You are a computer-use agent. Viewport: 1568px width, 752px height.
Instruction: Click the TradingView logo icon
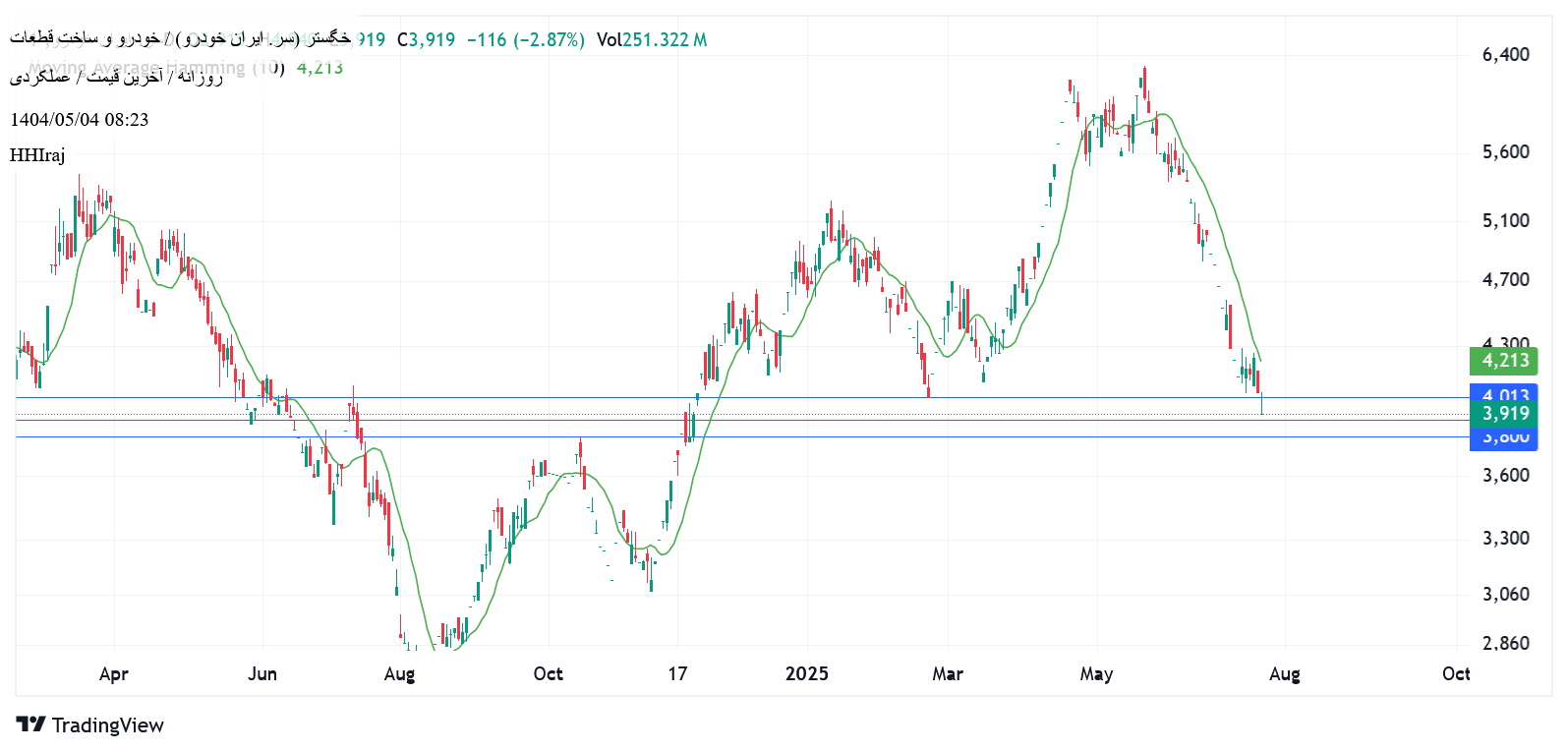(30, 724)
